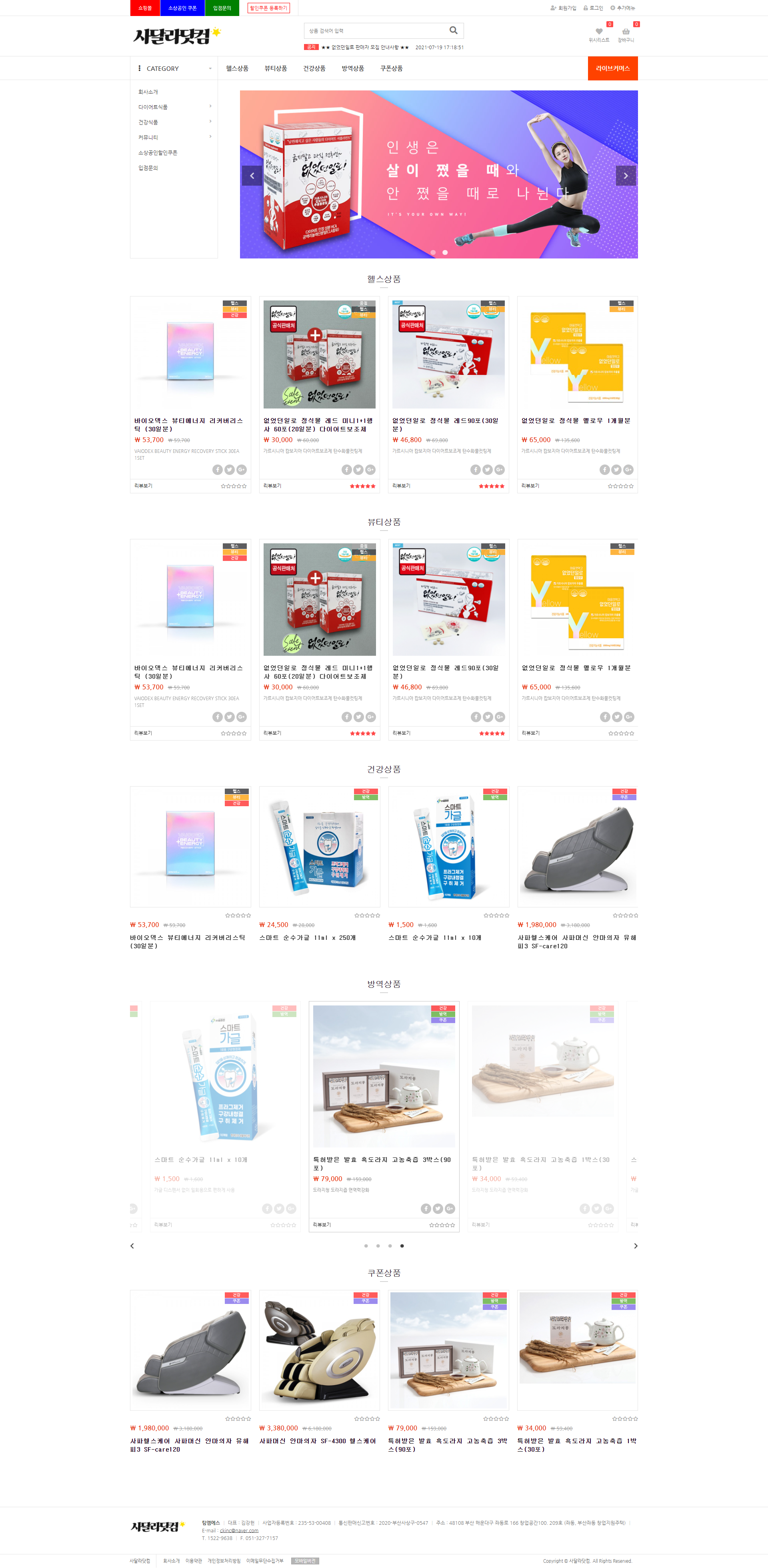The image size is (768, 1568).
Task: Select the first hero banner pagination dot
Action: pos(433,252)
